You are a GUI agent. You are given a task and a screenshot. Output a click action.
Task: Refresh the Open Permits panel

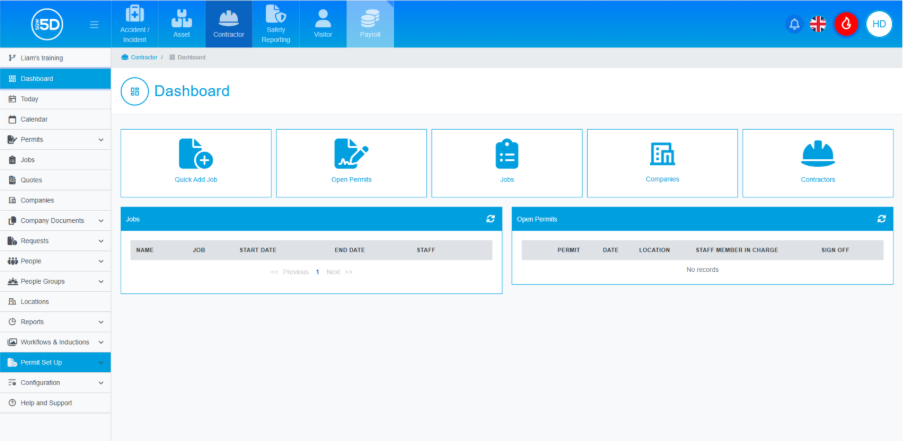881,218
